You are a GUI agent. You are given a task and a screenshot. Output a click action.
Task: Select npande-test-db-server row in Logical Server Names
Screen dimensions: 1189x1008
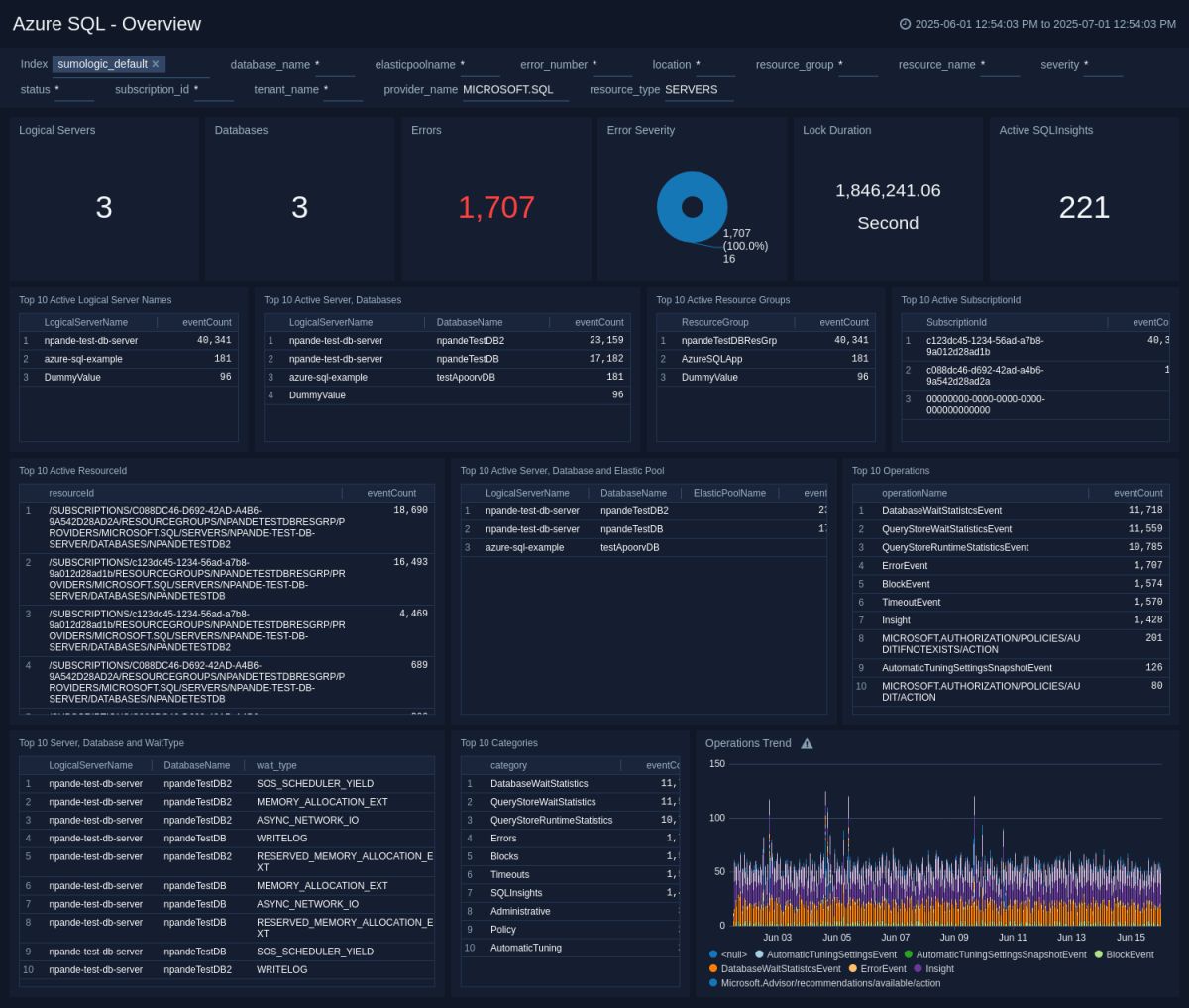point(129,341)
